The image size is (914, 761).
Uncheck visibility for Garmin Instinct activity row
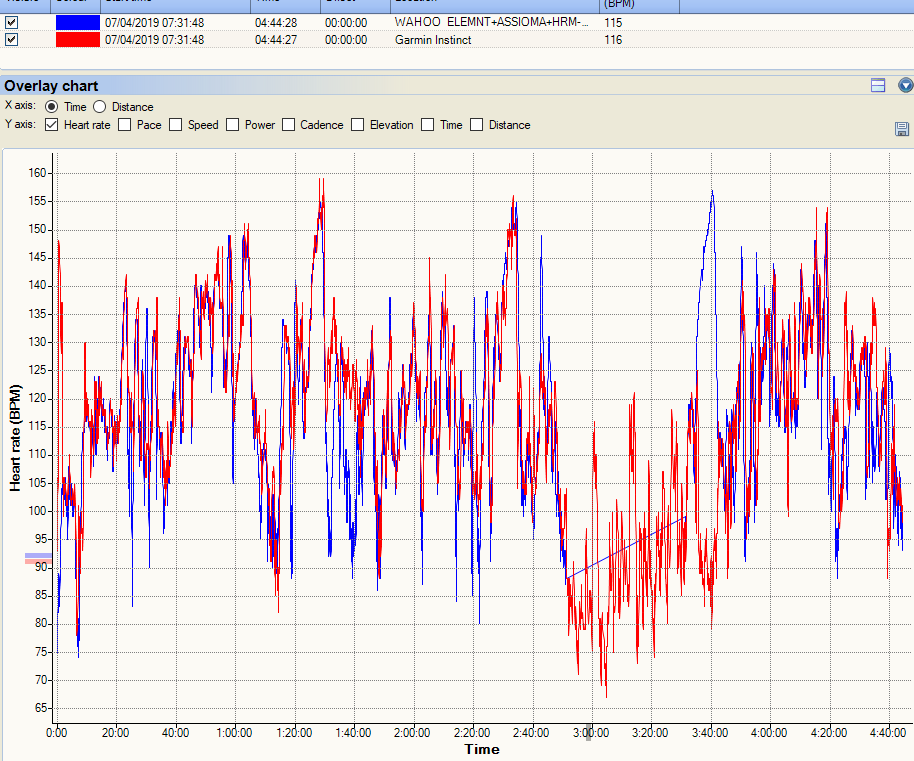click(x=12, y=39)
